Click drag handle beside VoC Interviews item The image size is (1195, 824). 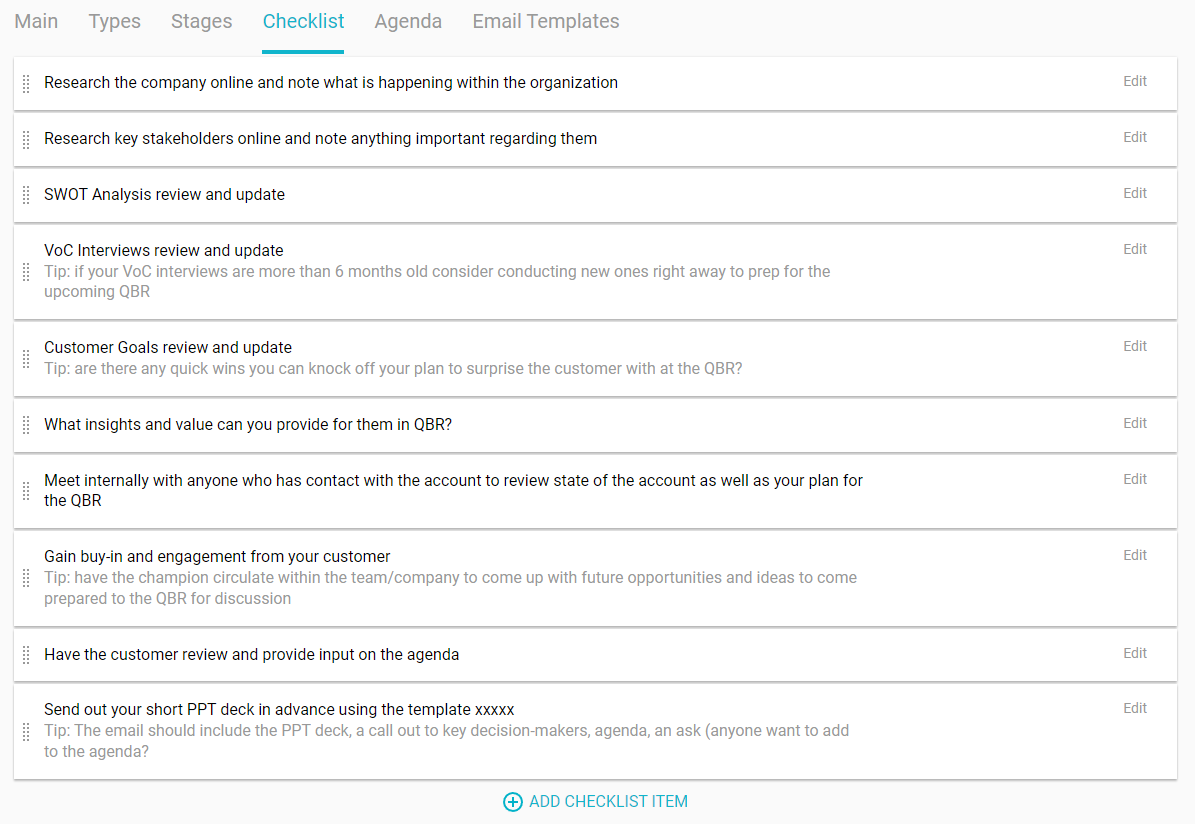(26, 272)
